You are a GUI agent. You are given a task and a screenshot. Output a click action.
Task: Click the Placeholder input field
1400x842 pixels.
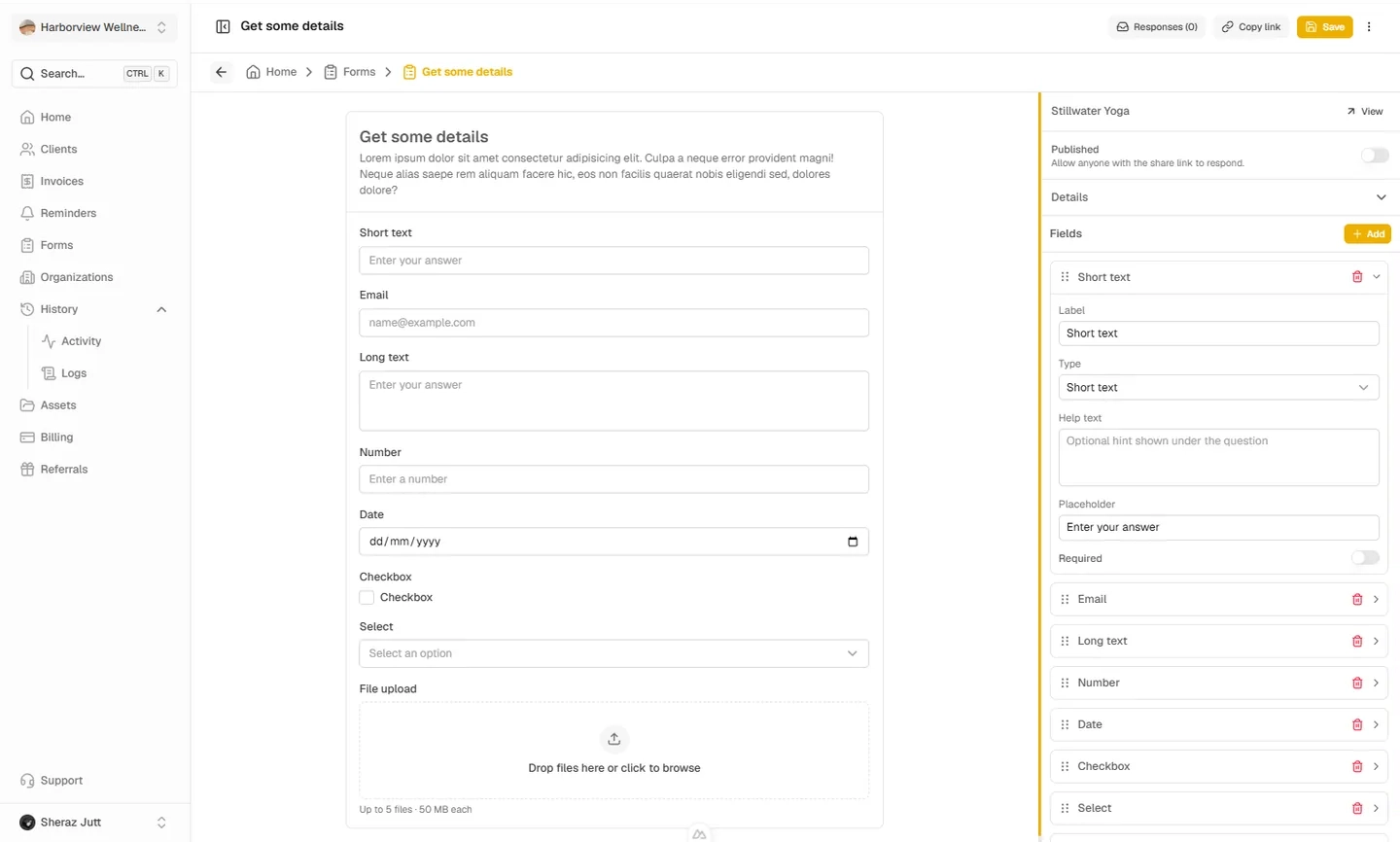click(x=1218, y=527)
